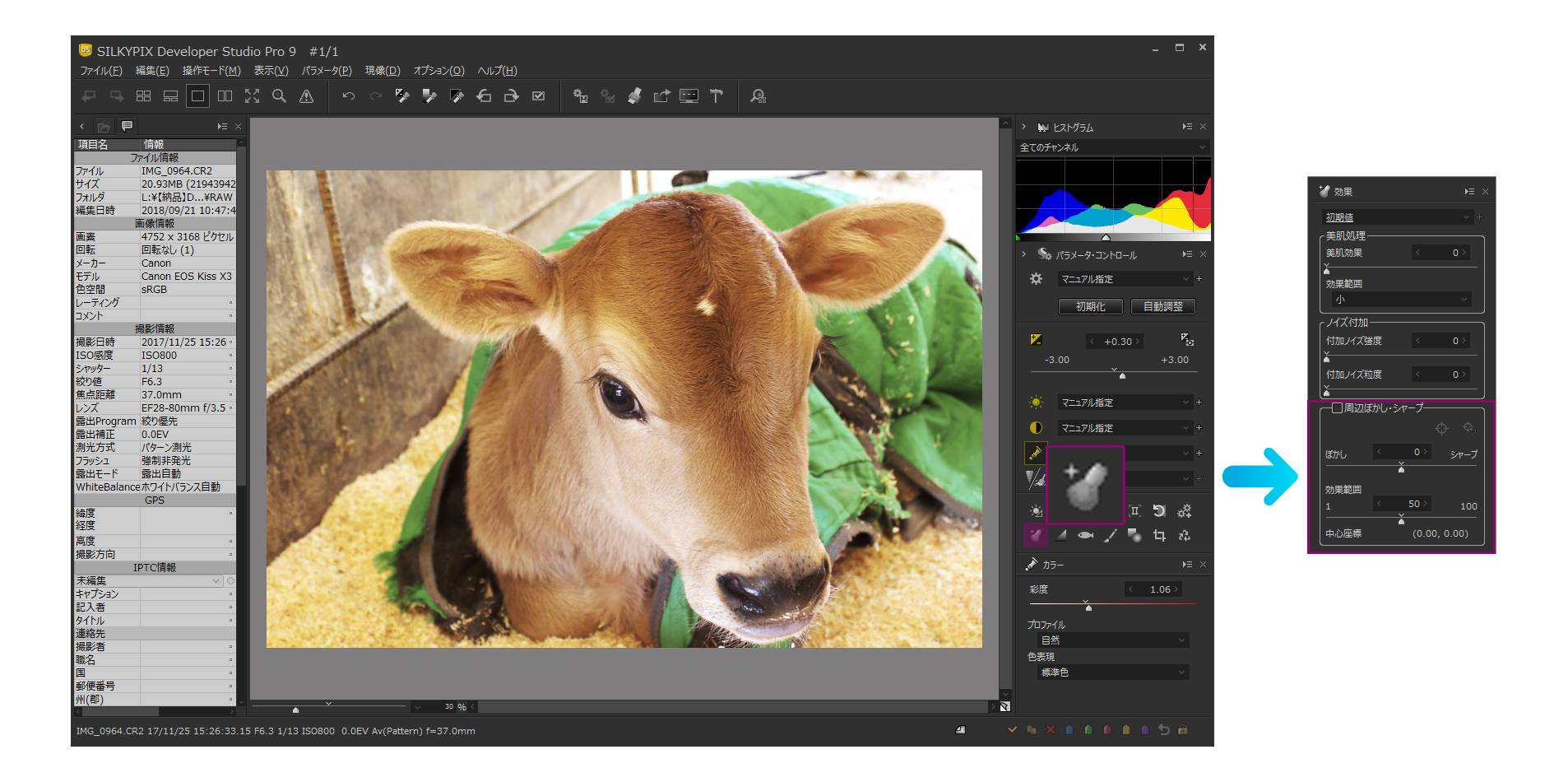Toggle the blue label mark
1568x782 pixels.
[x=1069, y=729]
